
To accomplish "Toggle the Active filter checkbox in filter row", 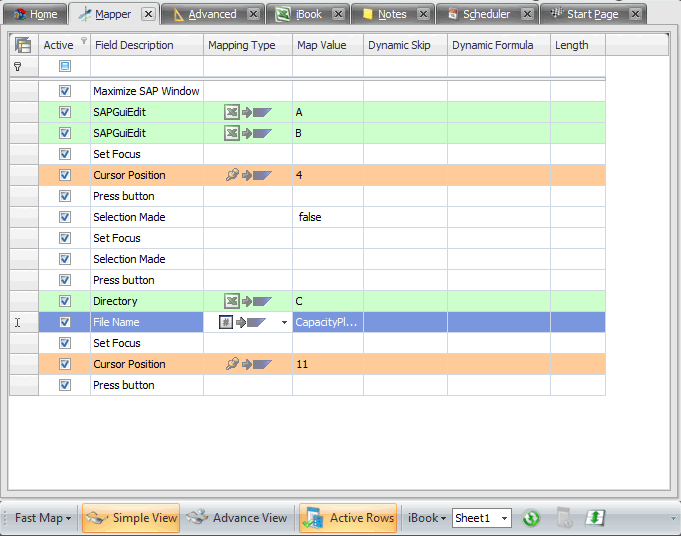I will [65, 66].
